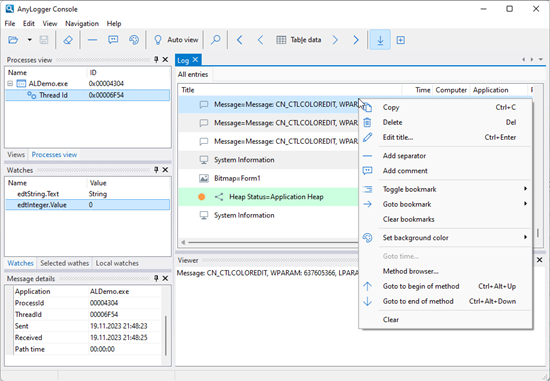
Task: Click Application column header
Action: coord(499,90)
